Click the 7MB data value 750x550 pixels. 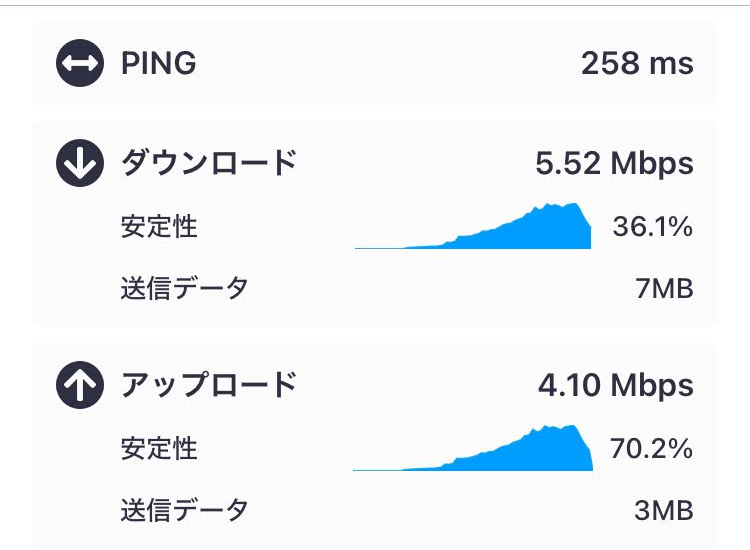tap(664, 288)
